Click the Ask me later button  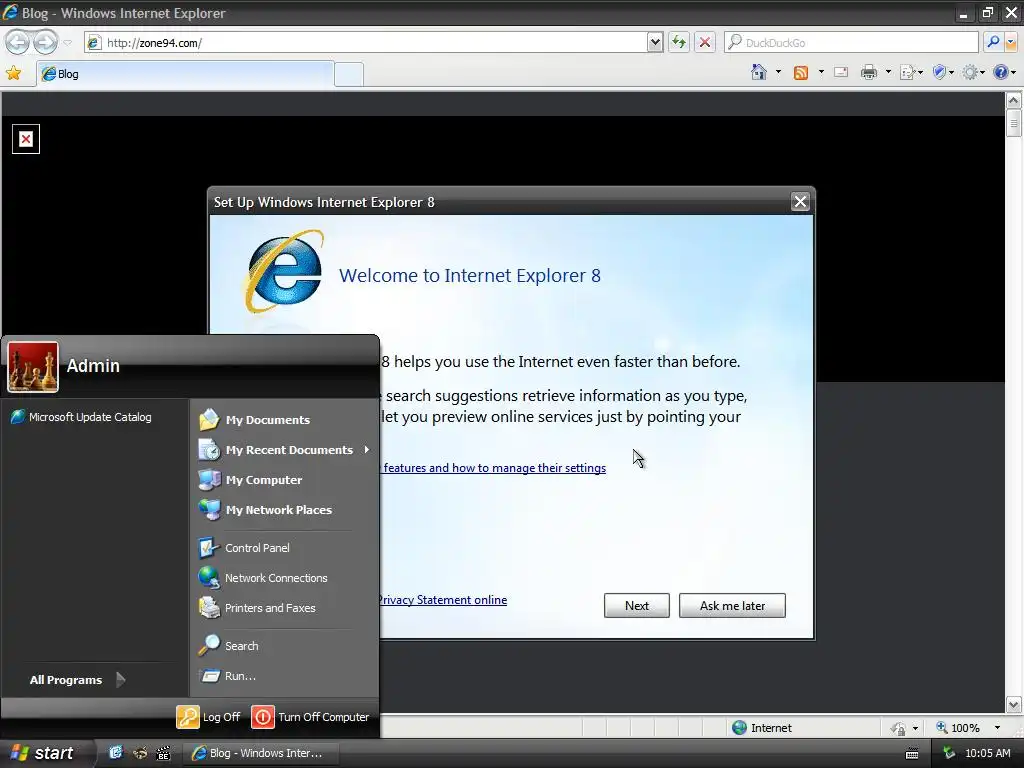tap(732, 605)
